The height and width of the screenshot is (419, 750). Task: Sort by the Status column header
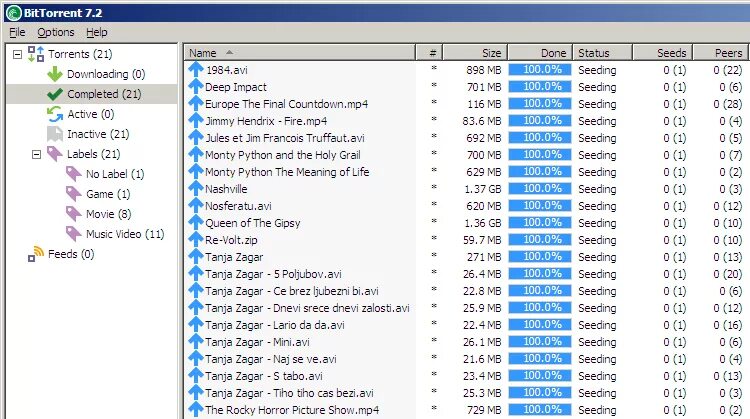pos(603,53)
